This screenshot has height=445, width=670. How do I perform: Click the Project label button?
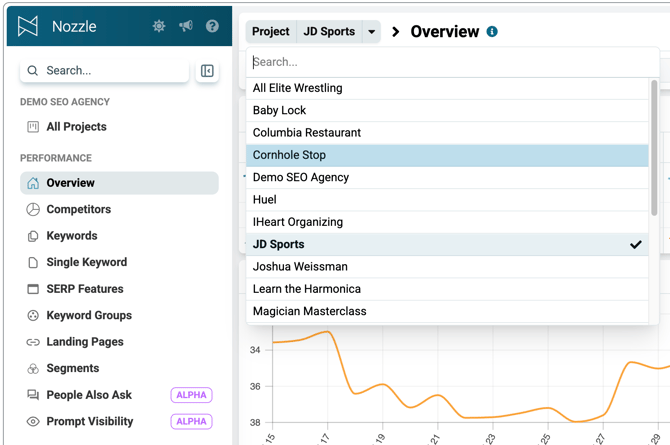(x=270, y=32)
